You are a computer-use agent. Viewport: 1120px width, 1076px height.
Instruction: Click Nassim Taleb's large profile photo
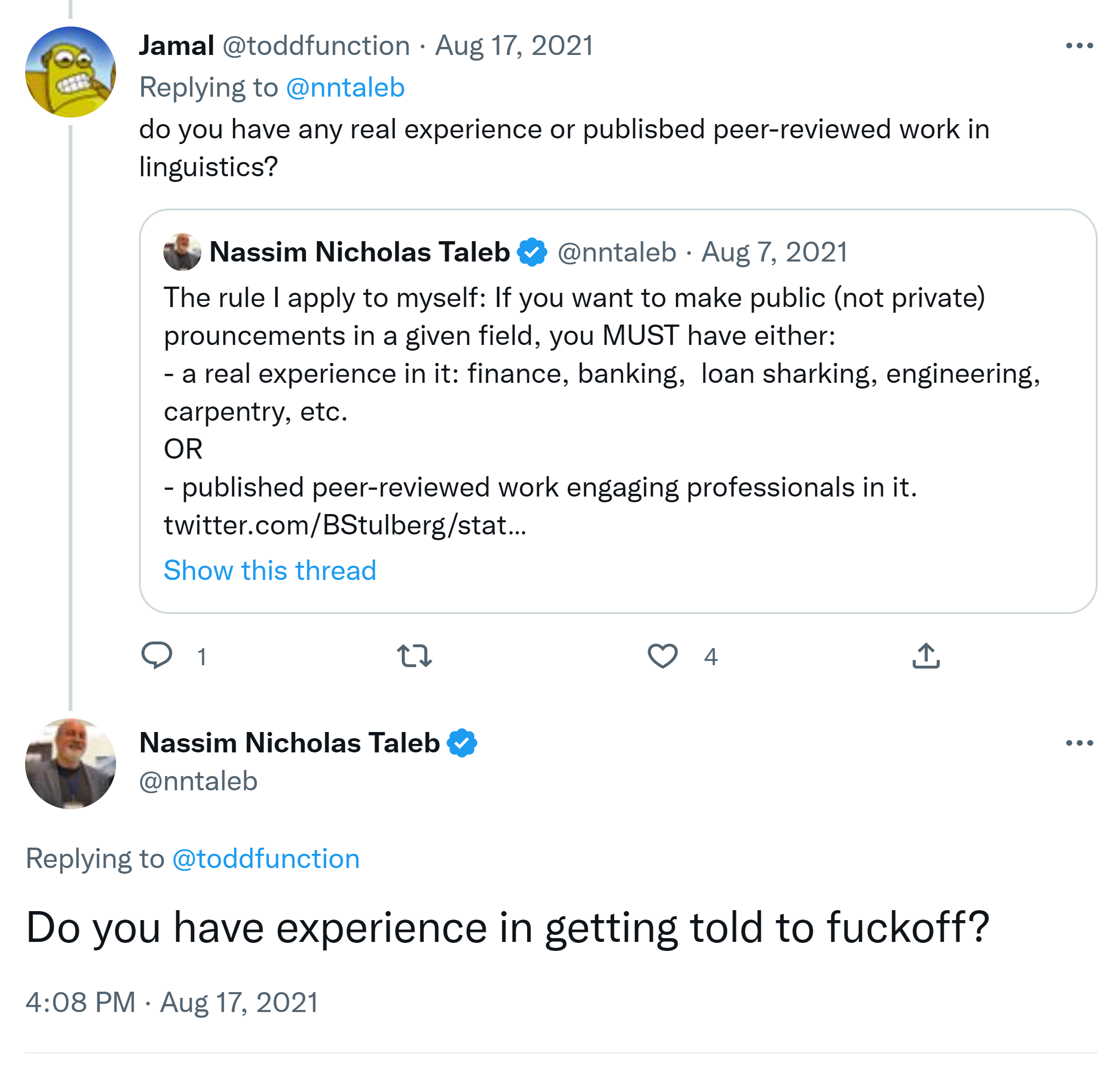(70, 763)
